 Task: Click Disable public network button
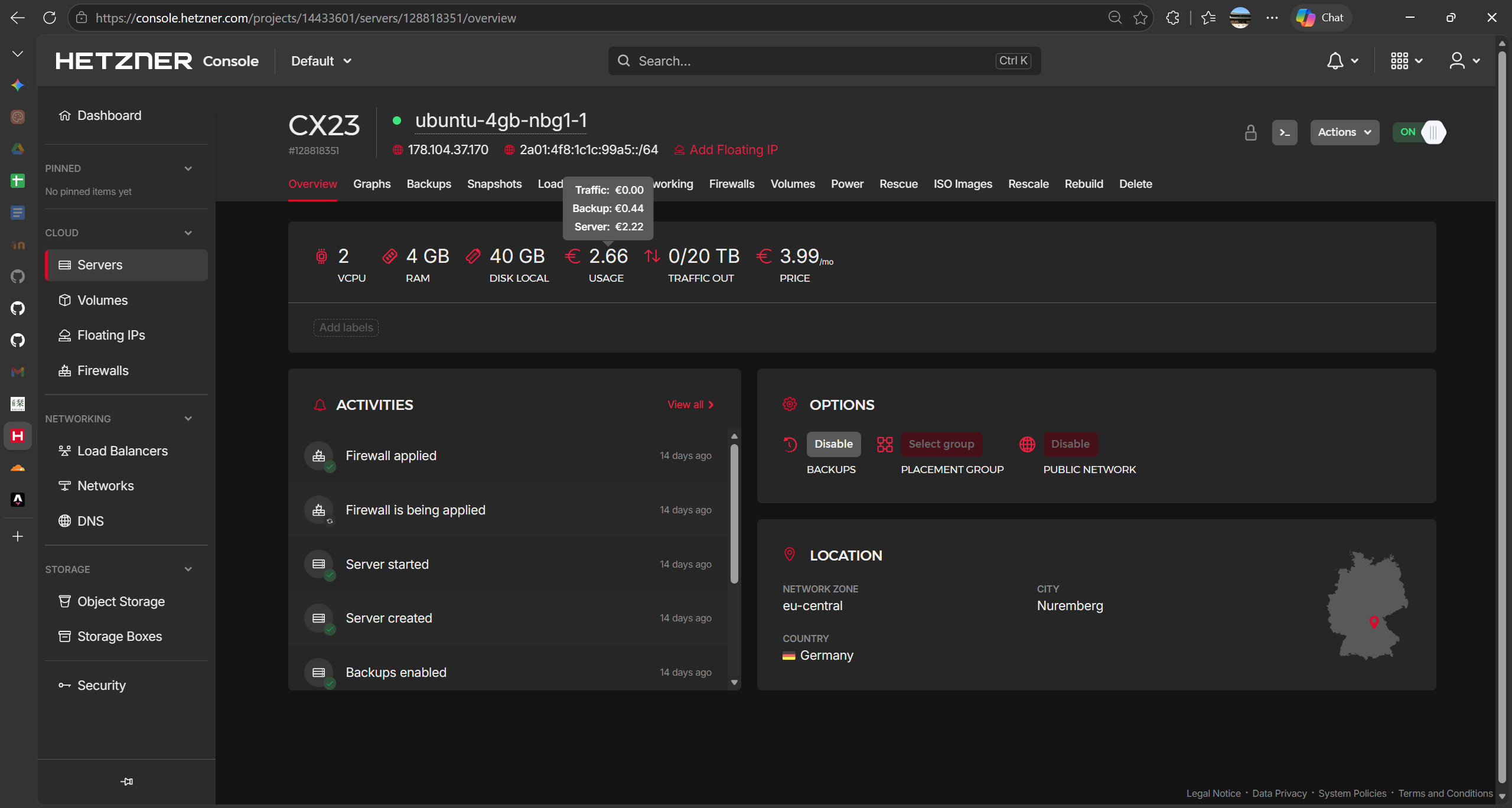click(x=1070, y=444)
